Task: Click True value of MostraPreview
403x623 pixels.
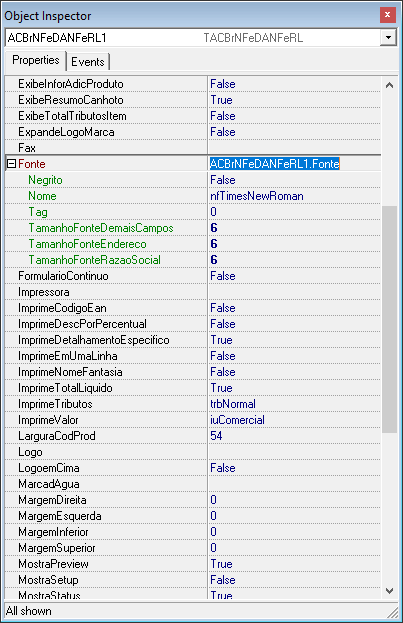Action: 221,564
